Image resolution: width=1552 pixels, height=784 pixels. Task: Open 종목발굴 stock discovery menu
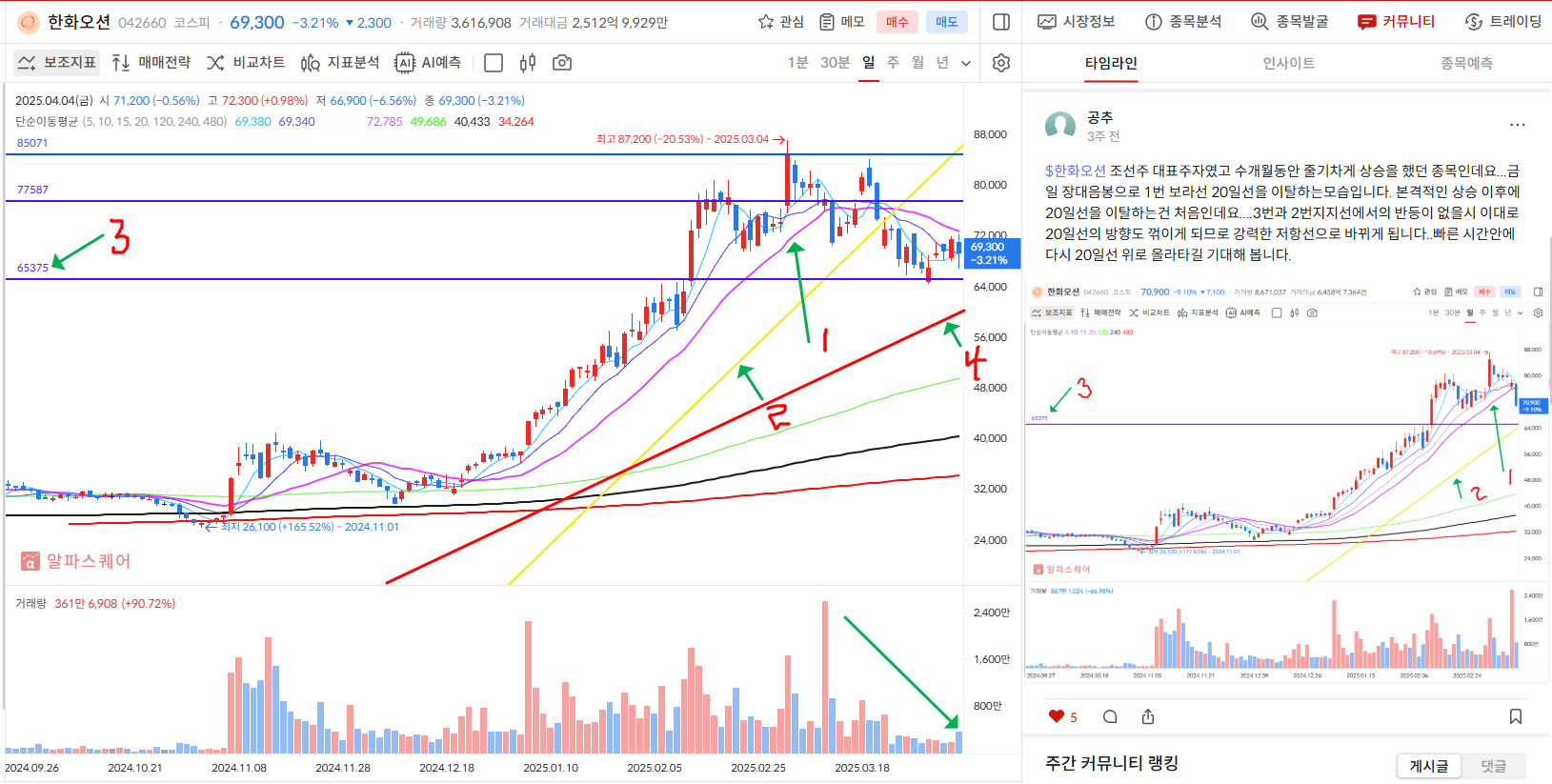coord(1290,22)
